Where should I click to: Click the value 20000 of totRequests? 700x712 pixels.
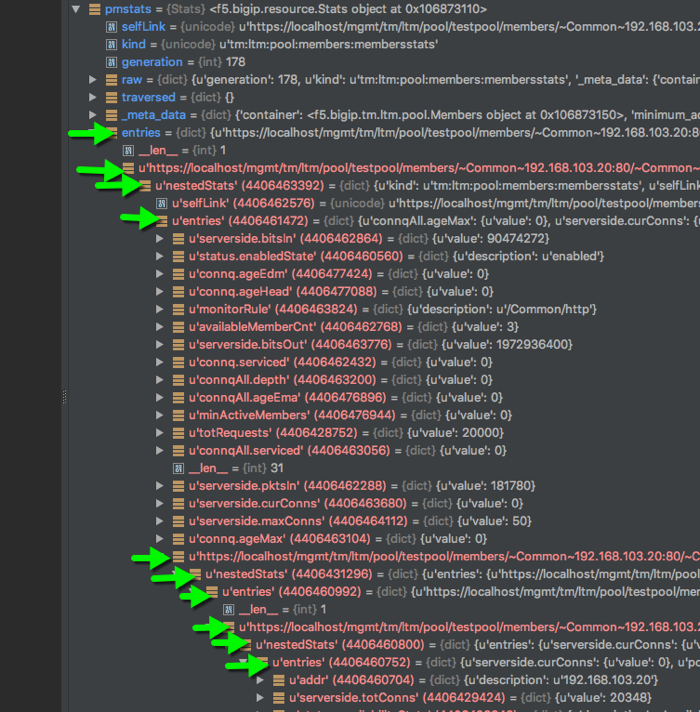click(480, 433)
